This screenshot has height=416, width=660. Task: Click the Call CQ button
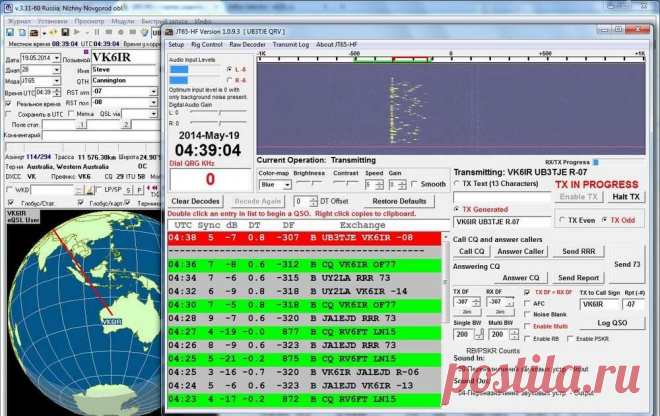471,251
